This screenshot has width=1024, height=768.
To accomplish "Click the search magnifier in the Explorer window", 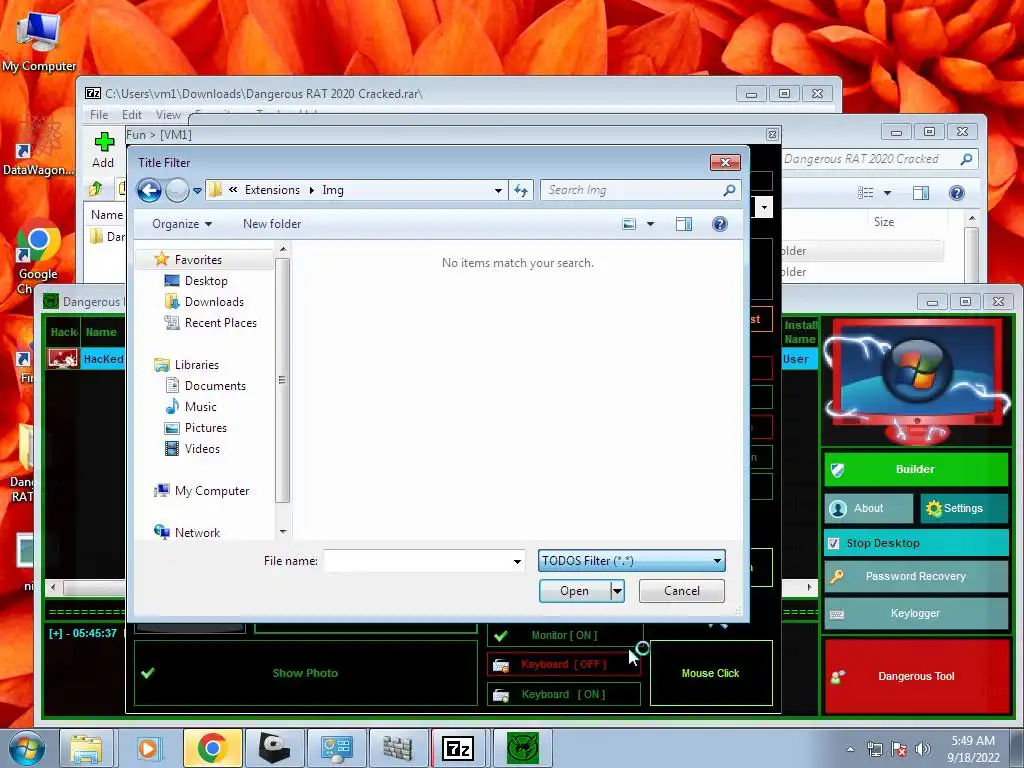I will pos(967,159).
